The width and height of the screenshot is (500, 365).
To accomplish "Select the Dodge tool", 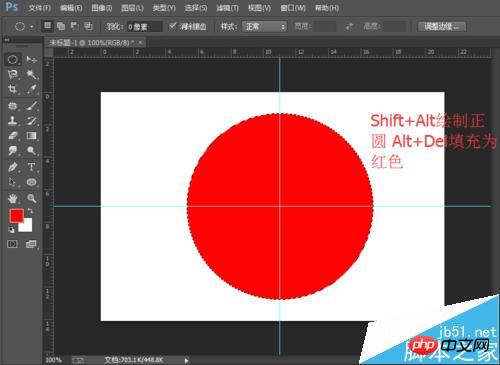I will point(32,151).
